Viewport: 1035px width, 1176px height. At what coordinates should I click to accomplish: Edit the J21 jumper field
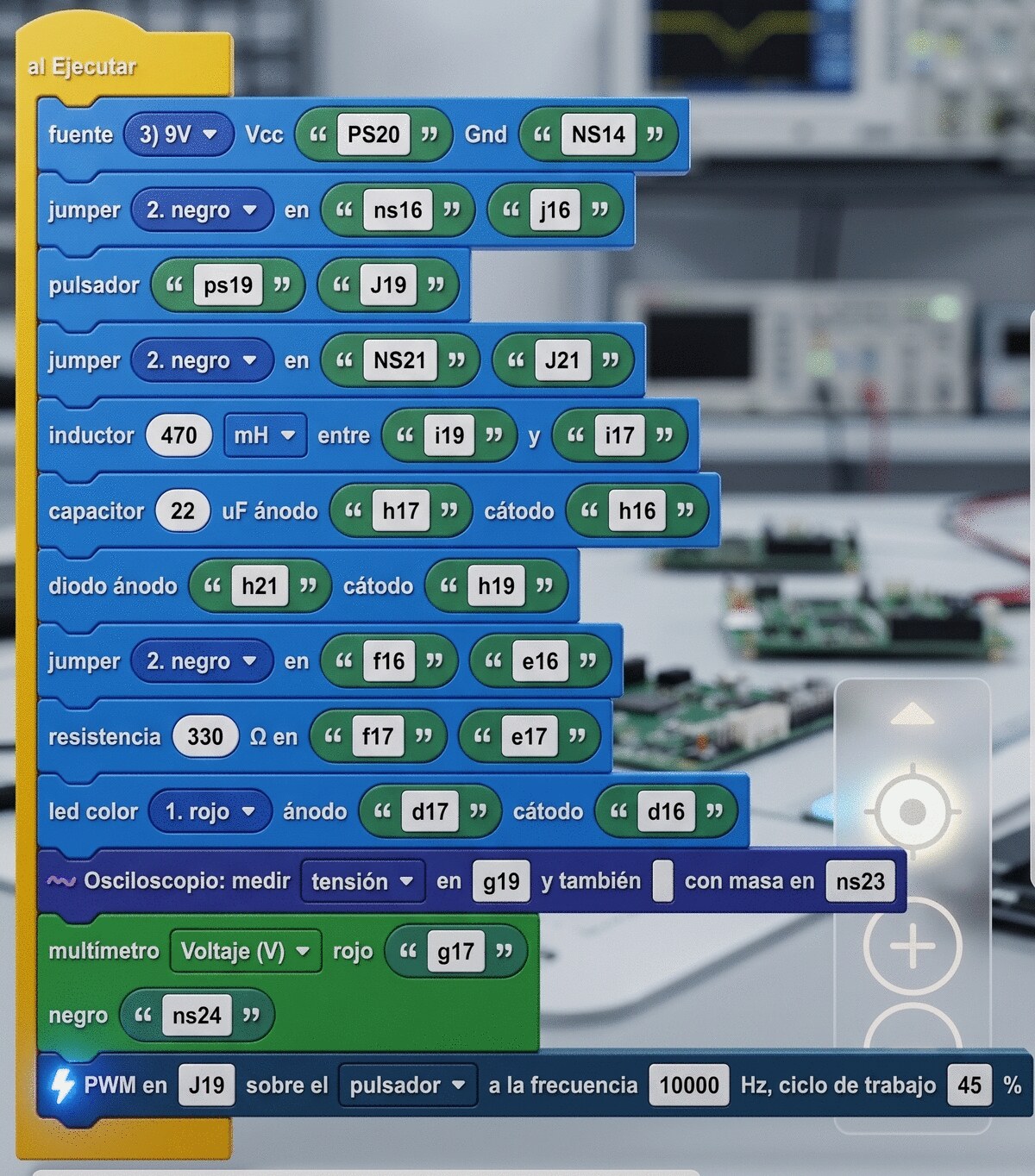562,360
